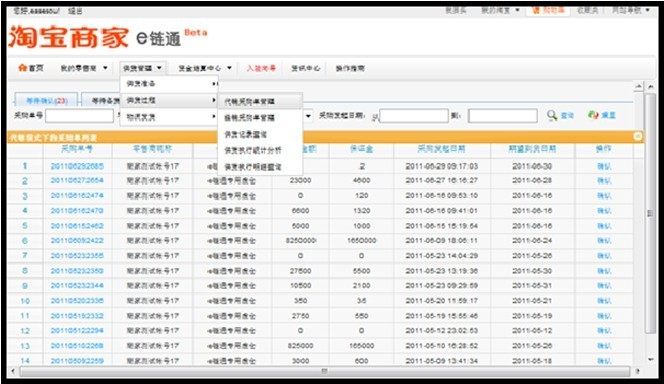664x384 pixels.
Task: Open the combo box arrow before 采购发起日期
Action: coord(308,116)
